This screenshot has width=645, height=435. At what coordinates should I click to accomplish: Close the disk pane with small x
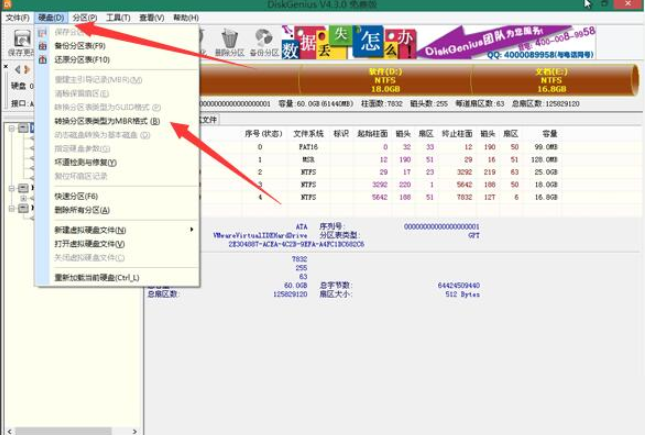pos(6,66)
